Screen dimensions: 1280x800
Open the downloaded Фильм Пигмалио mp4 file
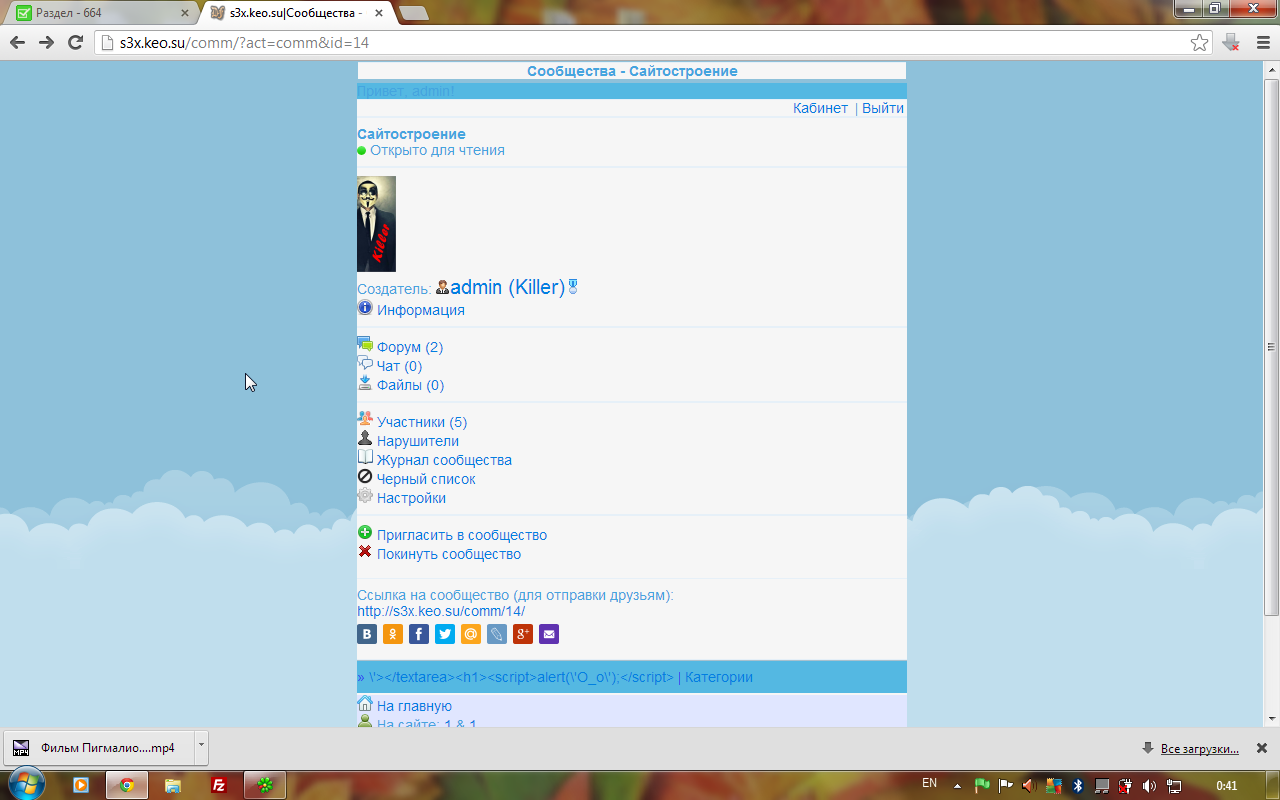[98, 747]
